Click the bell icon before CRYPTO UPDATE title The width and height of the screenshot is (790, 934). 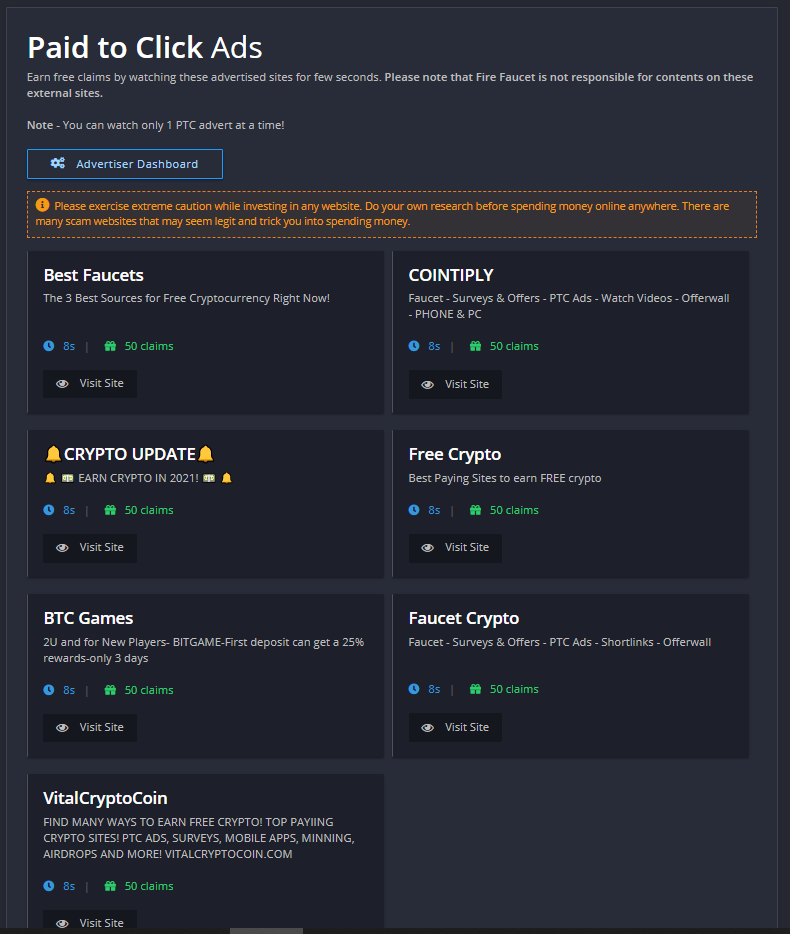point(53,454)
